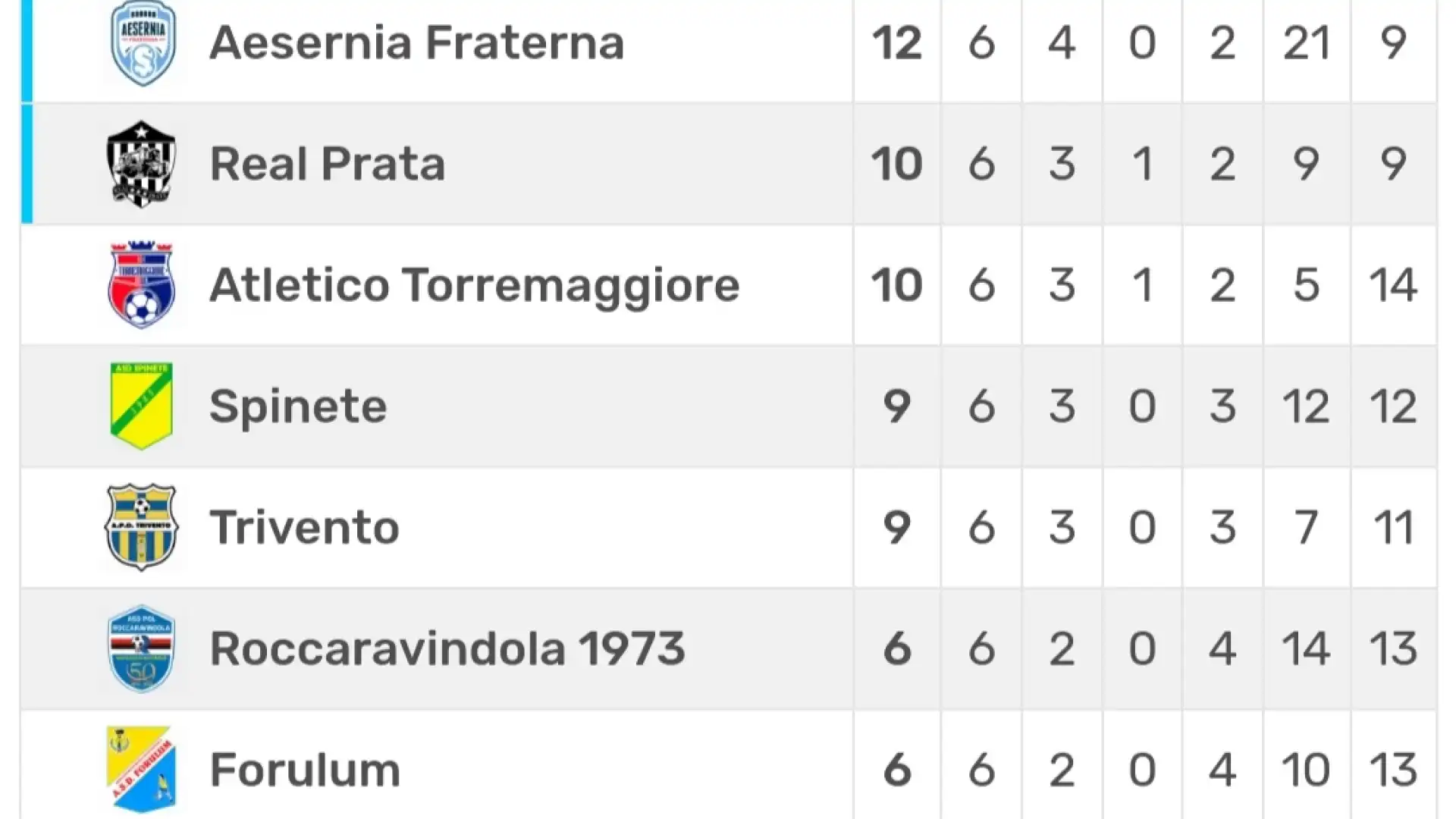Open Trivento team name link

click(305, 528)
